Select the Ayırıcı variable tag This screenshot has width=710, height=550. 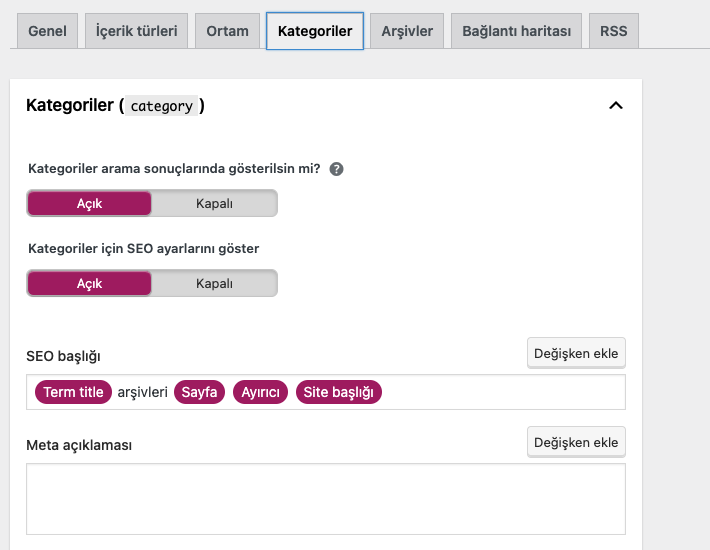(x=261, y=392)
